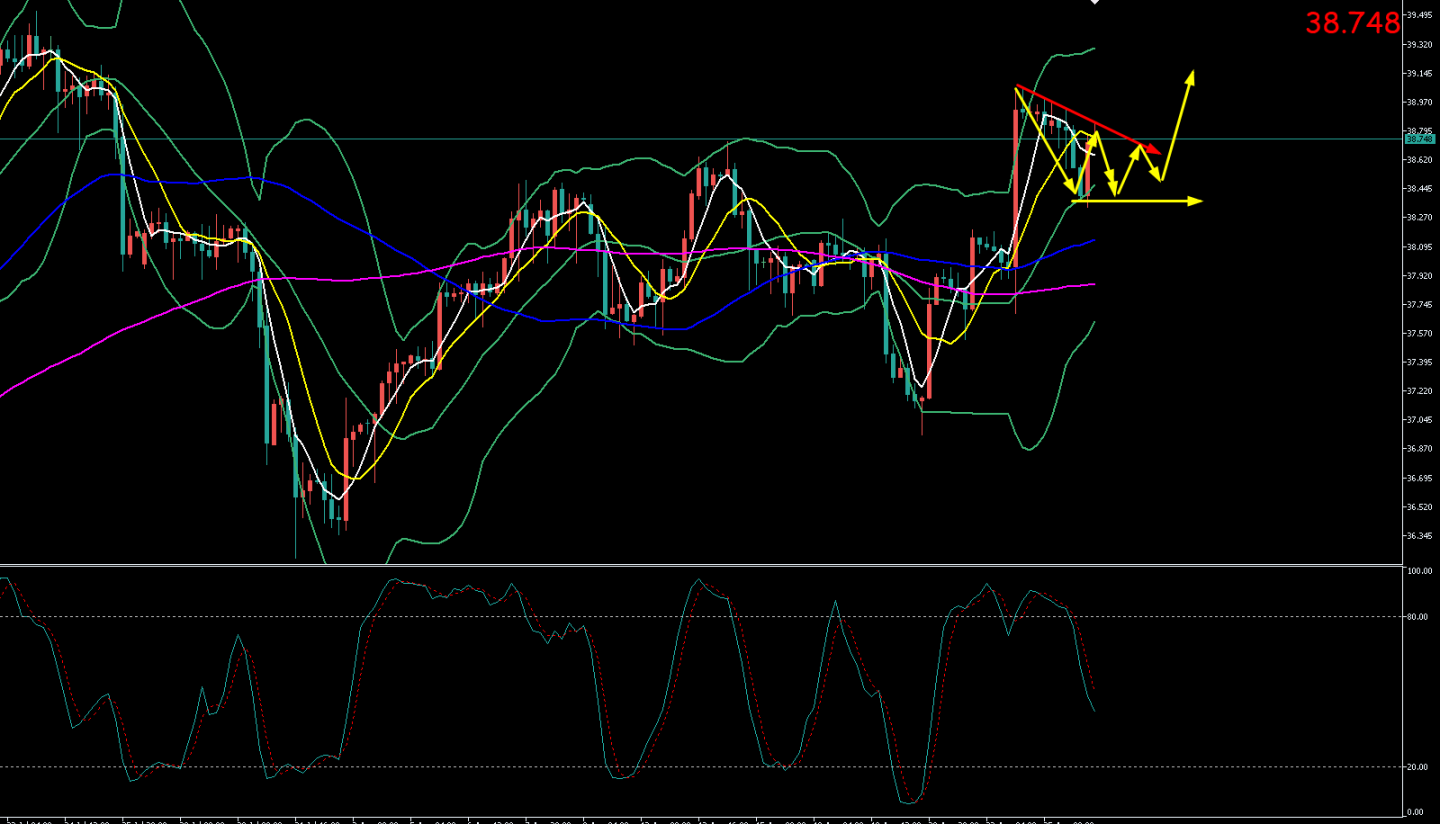
Task: Select the horizontal yellow support arrow
Action: click(x=1136, y=201)
